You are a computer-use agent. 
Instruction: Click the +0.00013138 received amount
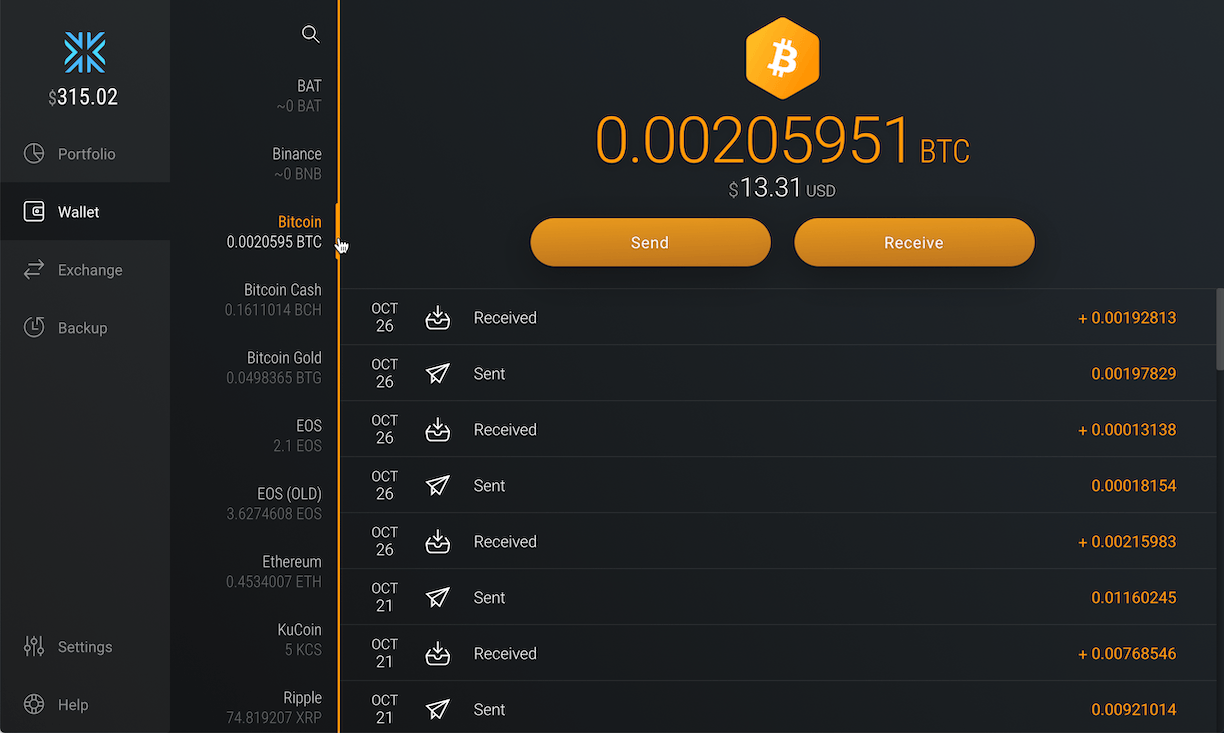1127,430
